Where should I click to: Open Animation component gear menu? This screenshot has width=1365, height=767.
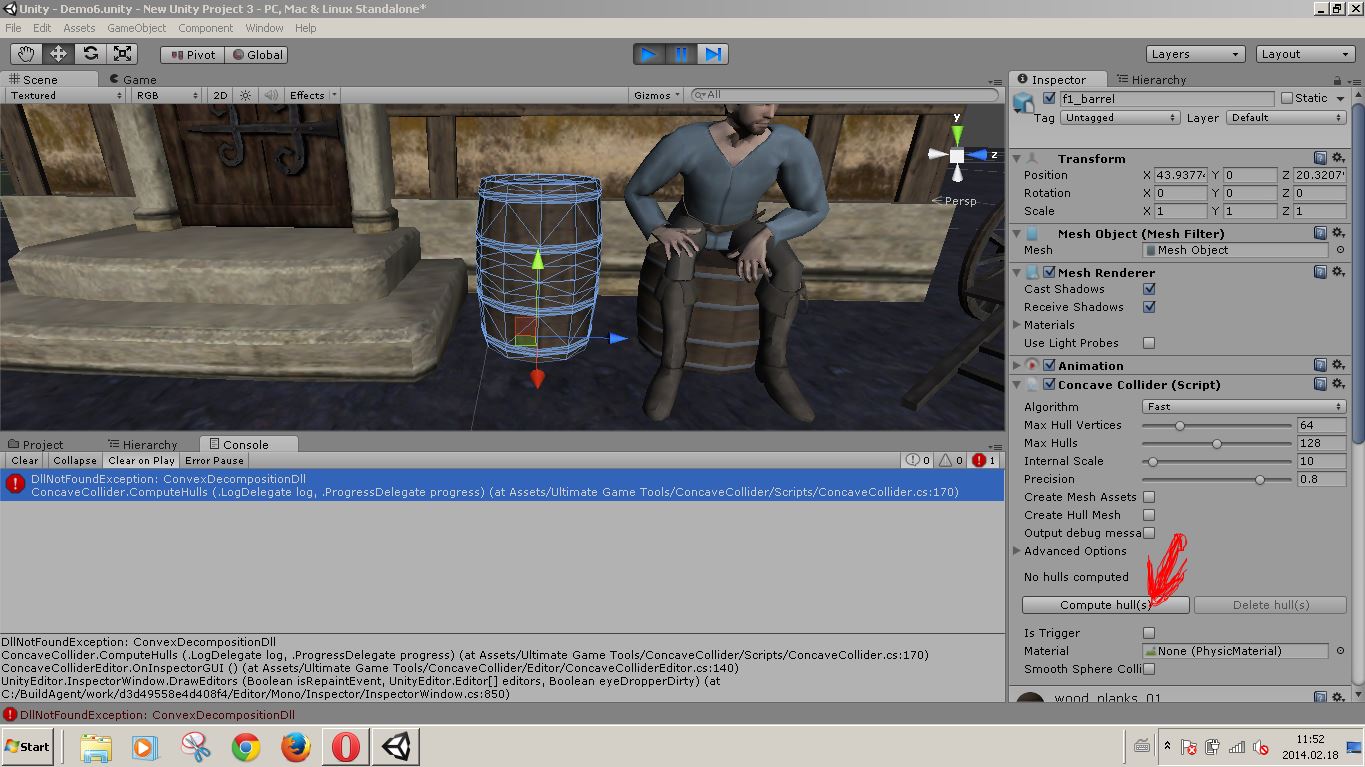click(x=1338, y=366)
